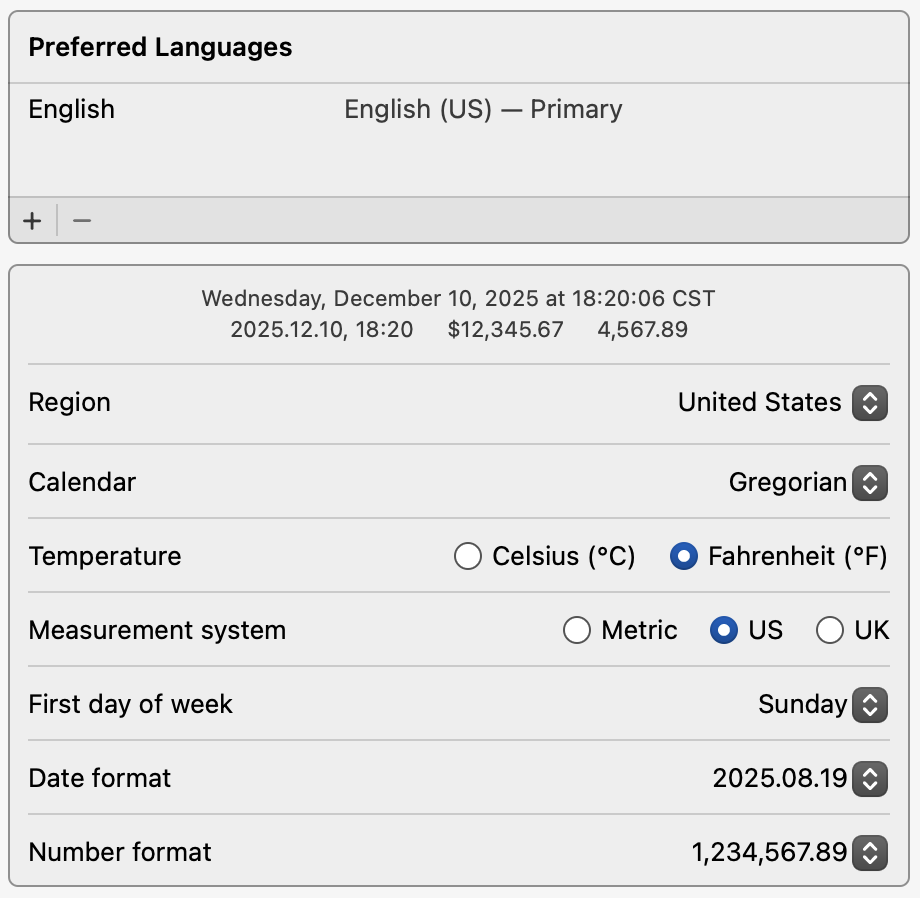Viewport: 920px width, 898px height.
Task: Click the short sample date 2025.12.10, 18:20
Action: tap(321, 329)
